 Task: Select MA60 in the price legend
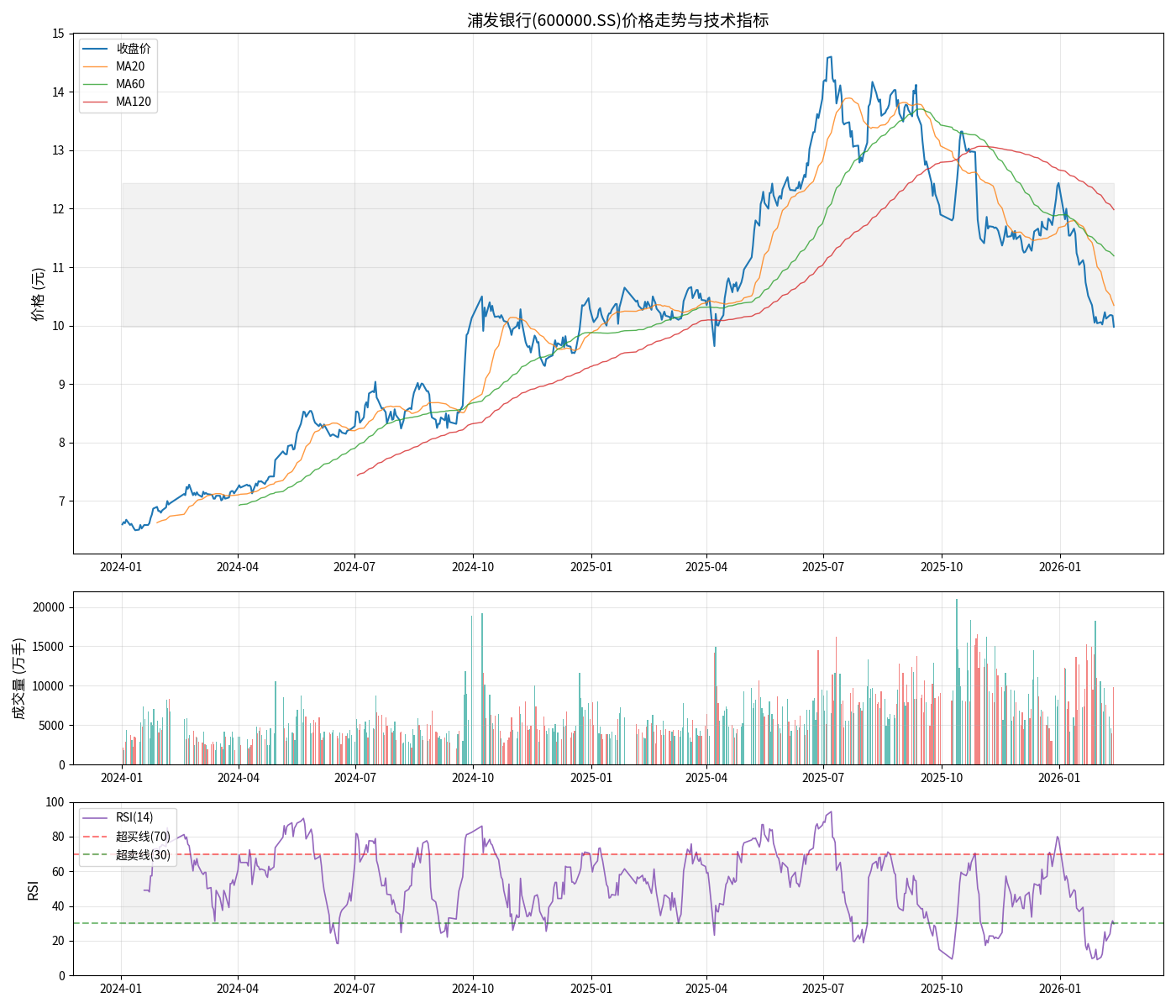pos(129,84)
